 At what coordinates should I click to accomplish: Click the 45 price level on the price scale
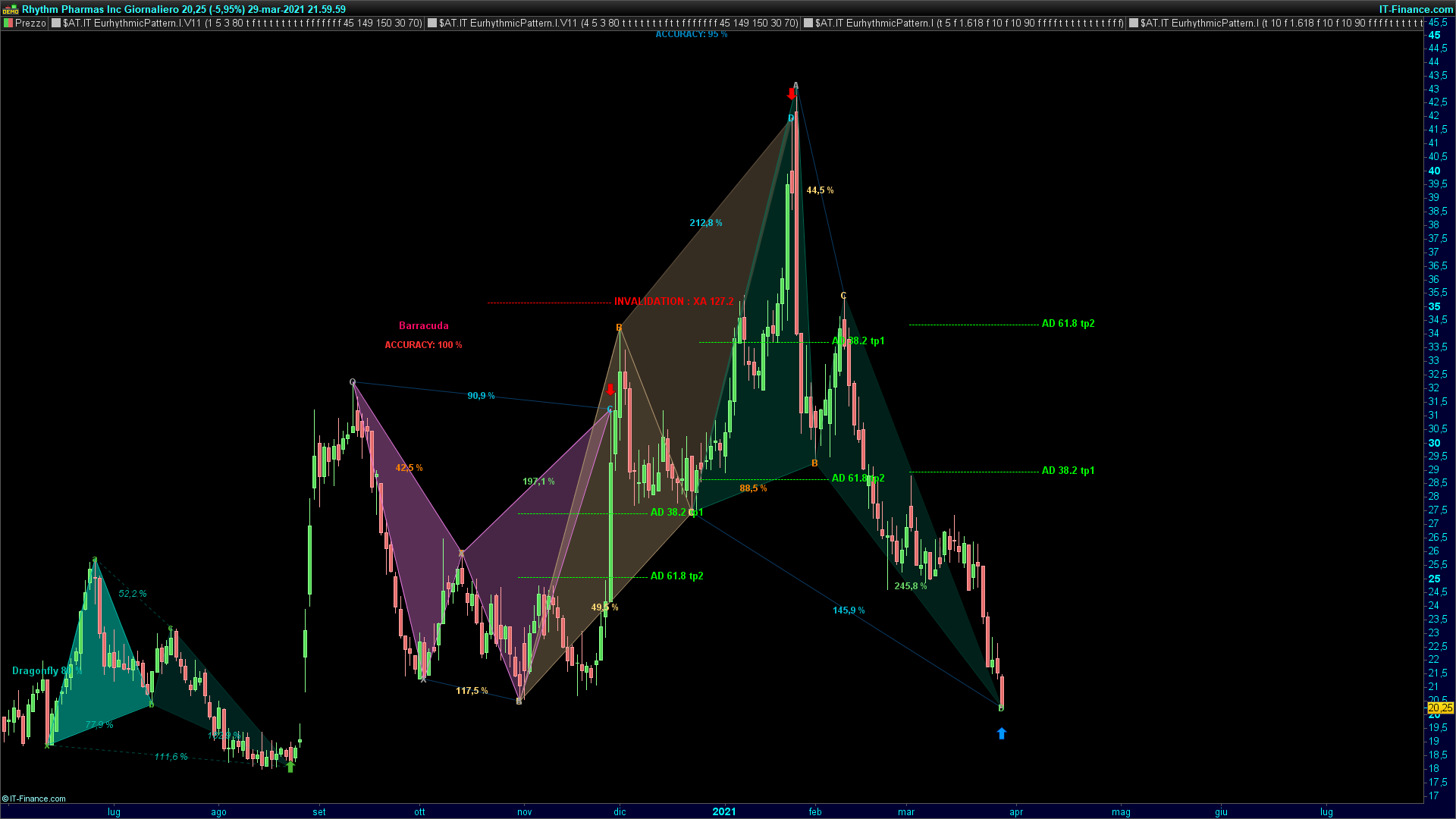(x=1434, y=35)
